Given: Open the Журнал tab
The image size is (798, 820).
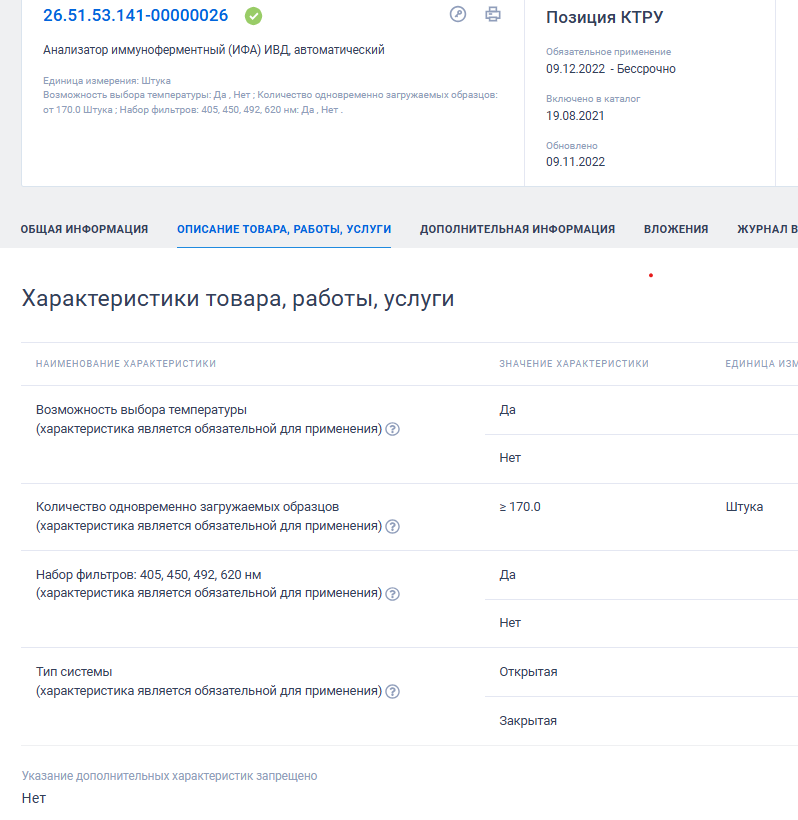Looking at the screenshot, I should pos(767,229).
